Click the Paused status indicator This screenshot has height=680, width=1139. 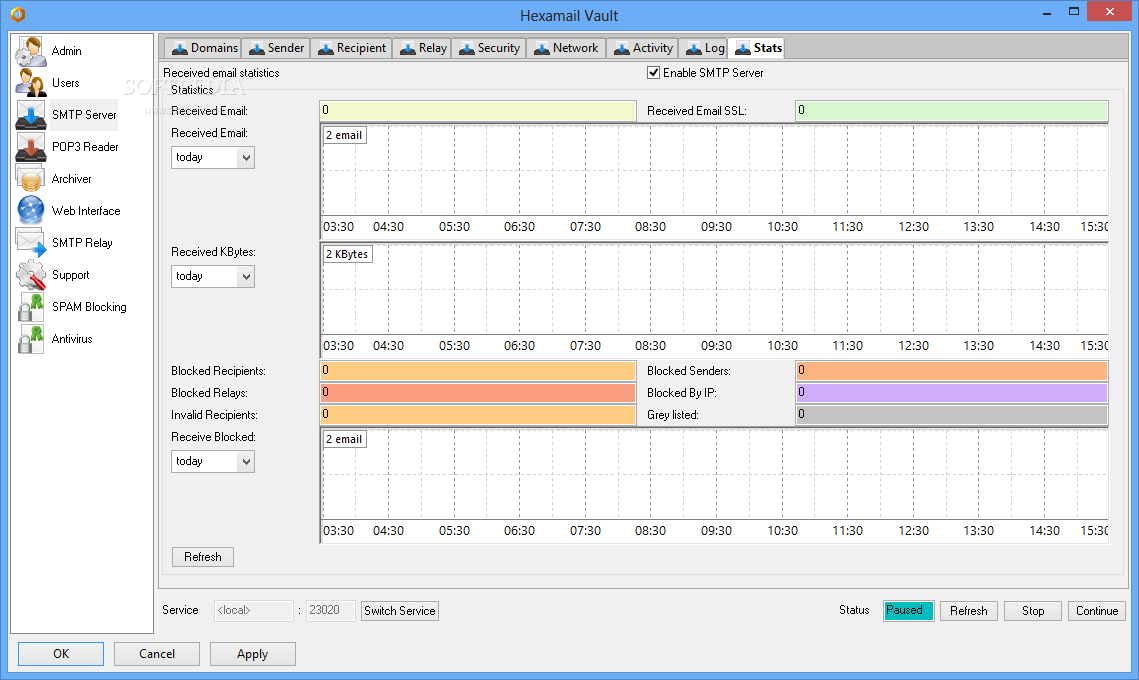point(908,611)
